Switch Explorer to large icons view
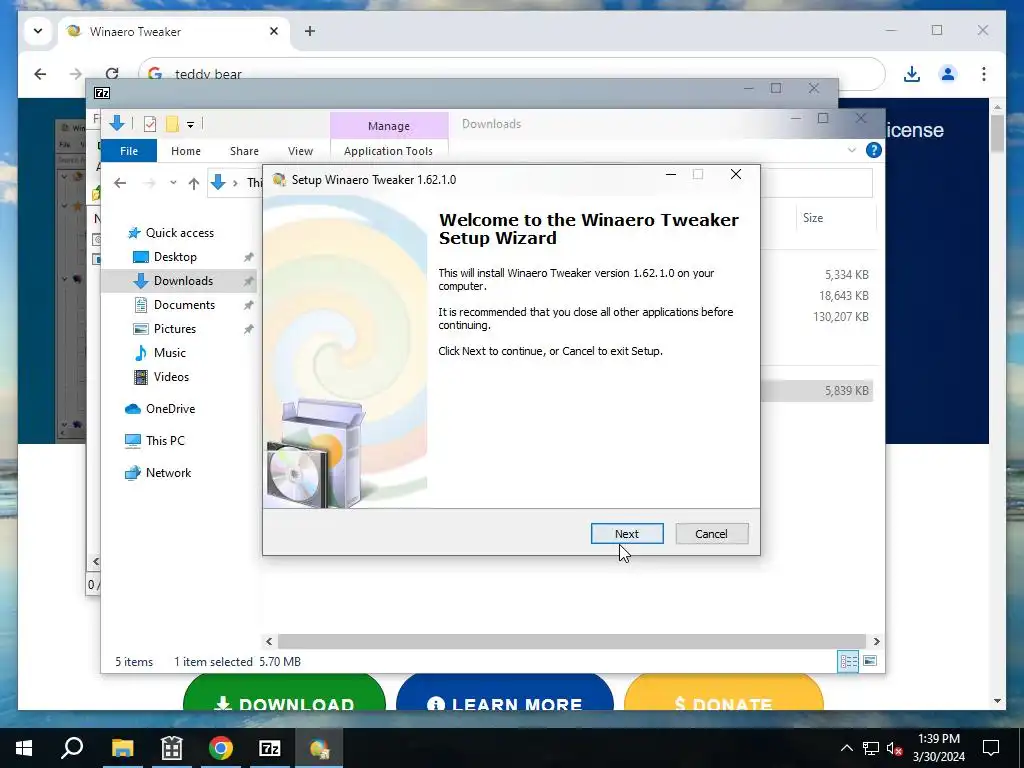Viewport: 1024px width, 768px height. (870, 662)
